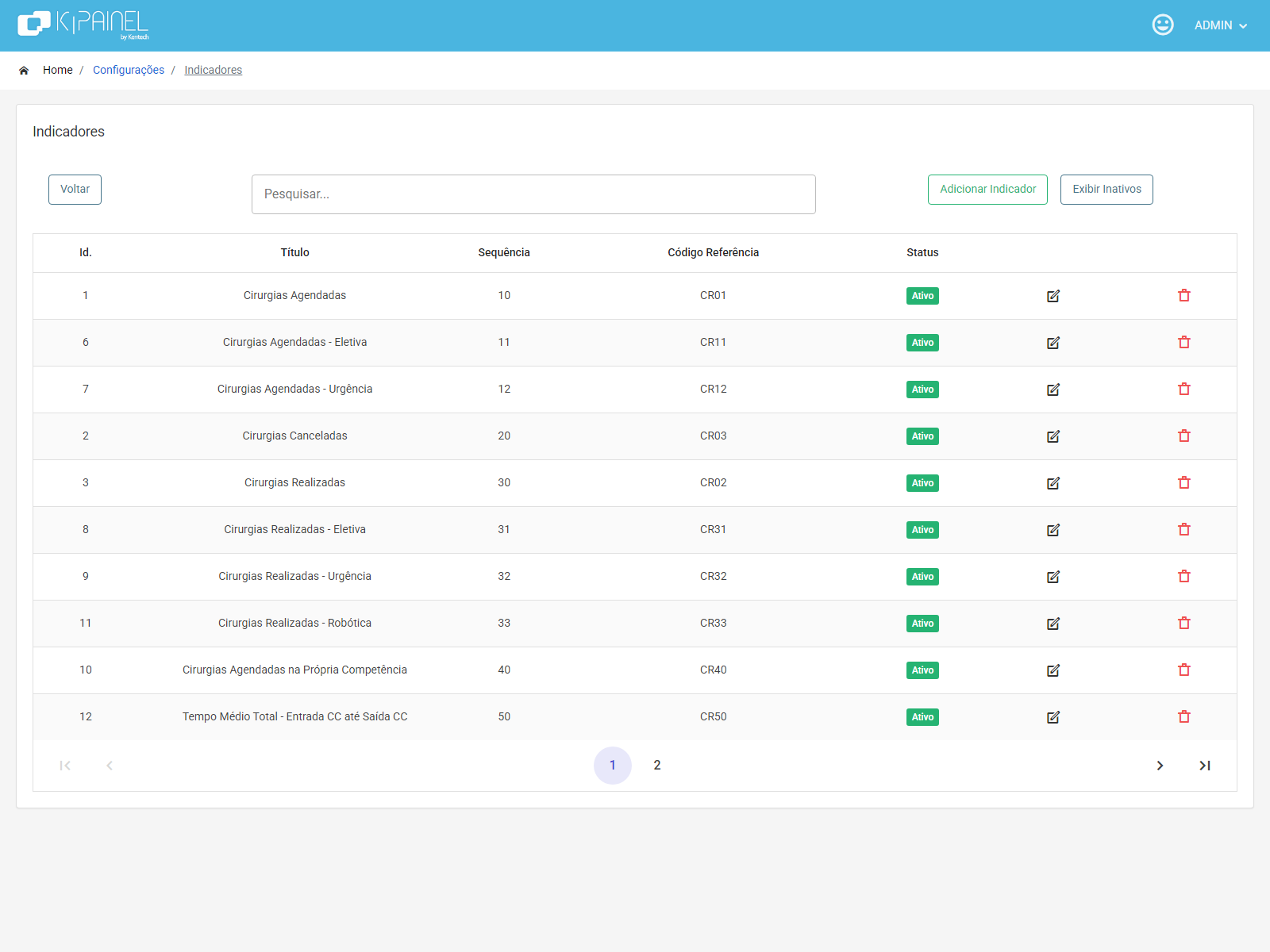Viewport: 1270px width, 952px height.
Task: Edit Cirurgias Realizadas - Urgência indicator
Action: coord(1053,577)
